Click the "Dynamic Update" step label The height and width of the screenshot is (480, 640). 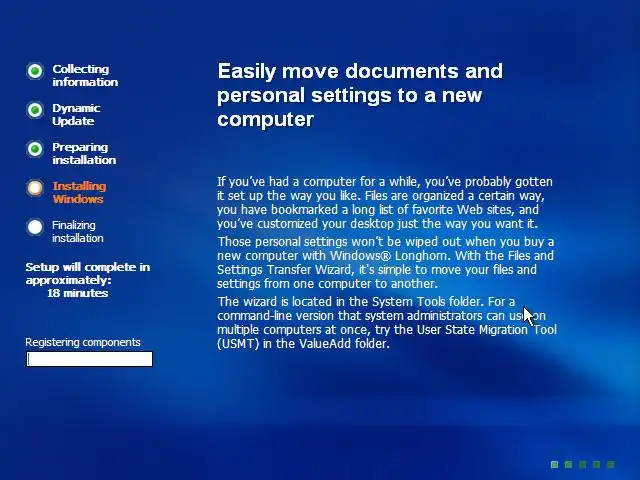point(76,114)
